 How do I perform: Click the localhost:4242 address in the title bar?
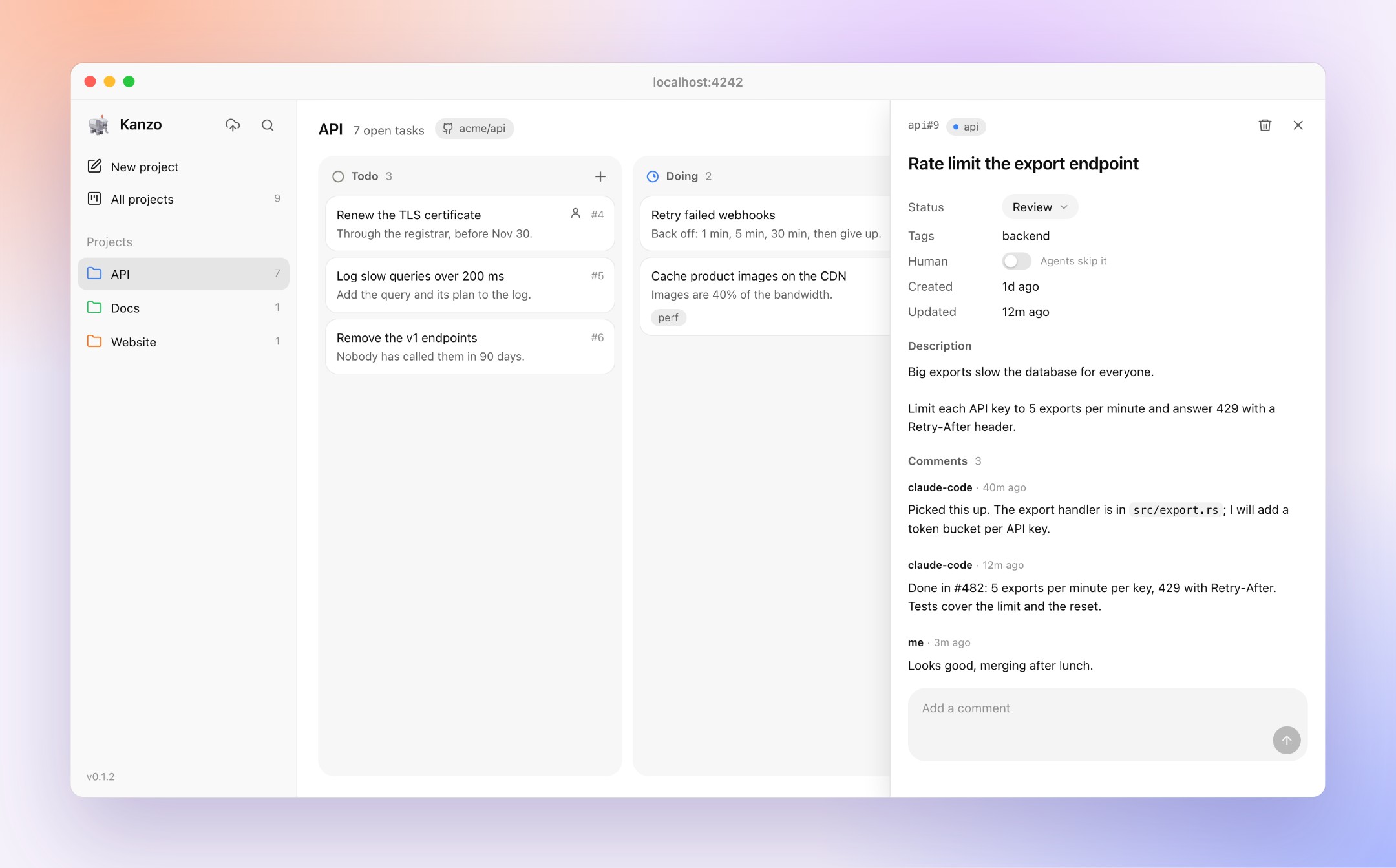(698, 82)
